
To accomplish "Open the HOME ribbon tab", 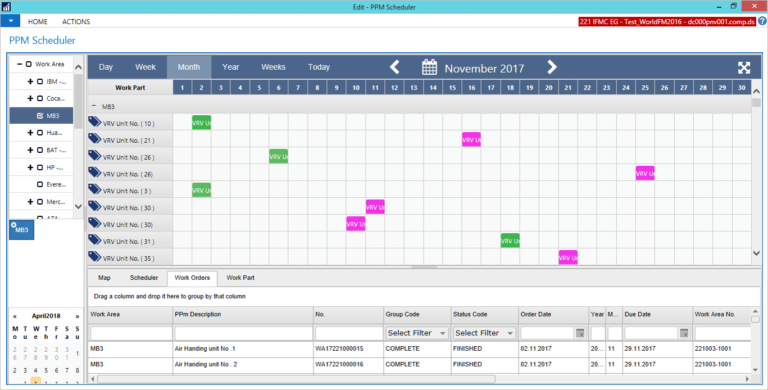I will (x=38, y=22).
